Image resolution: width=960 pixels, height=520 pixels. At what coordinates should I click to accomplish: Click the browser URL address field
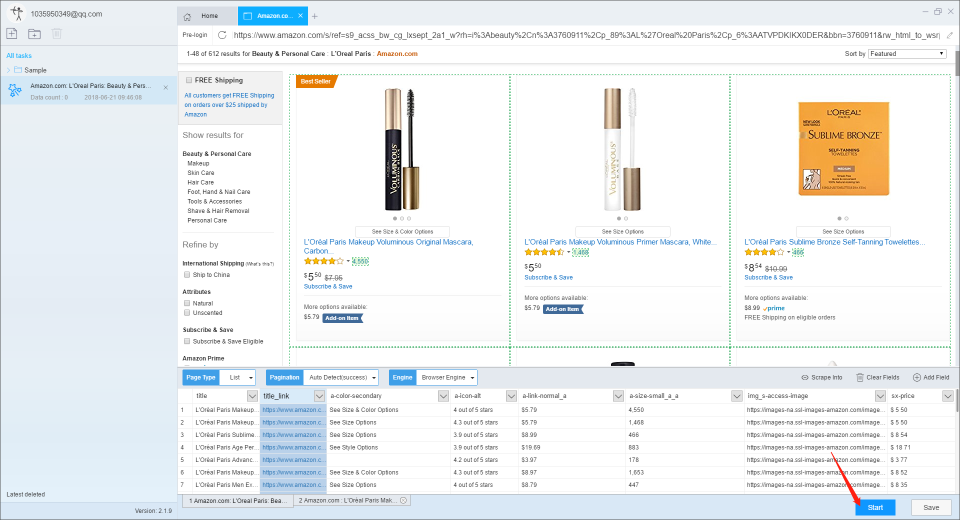pyautogui.click(x=587, y=35)
